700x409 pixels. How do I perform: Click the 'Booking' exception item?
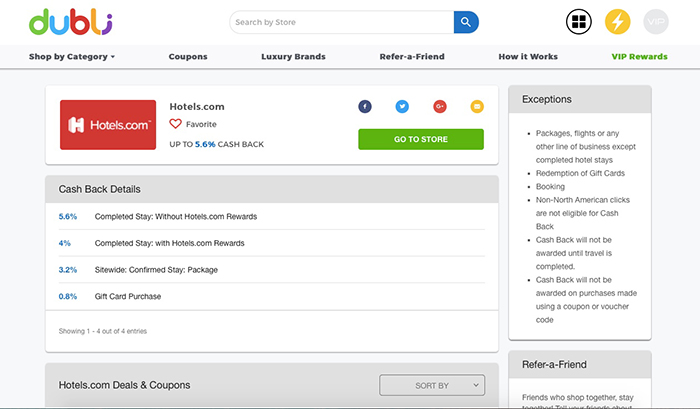(550, 187)
